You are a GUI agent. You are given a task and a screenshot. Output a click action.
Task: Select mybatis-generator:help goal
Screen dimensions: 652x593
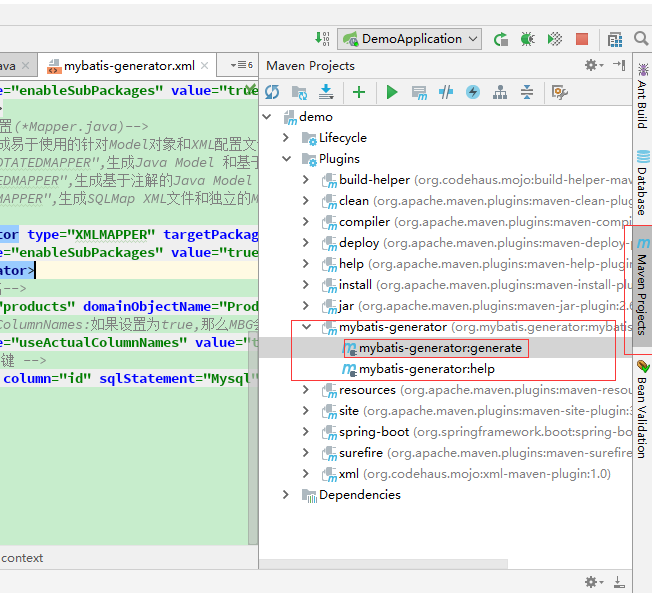pos(426,369)
